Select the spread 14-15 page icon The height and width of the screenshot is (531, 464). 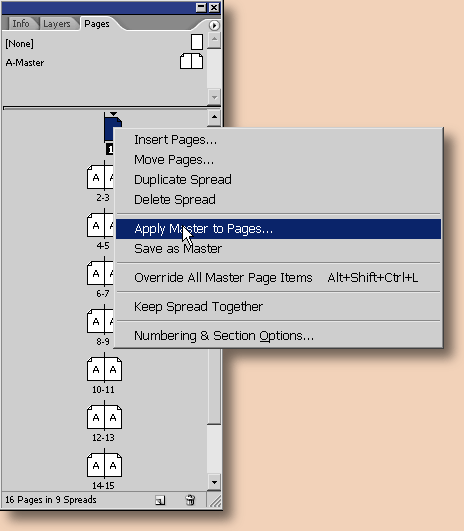[x=104, y=465]
